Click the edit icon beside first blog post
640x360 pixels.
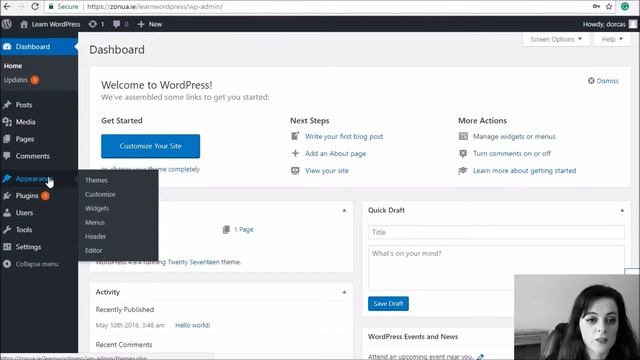pyautogui.click(x=295, y=136)
